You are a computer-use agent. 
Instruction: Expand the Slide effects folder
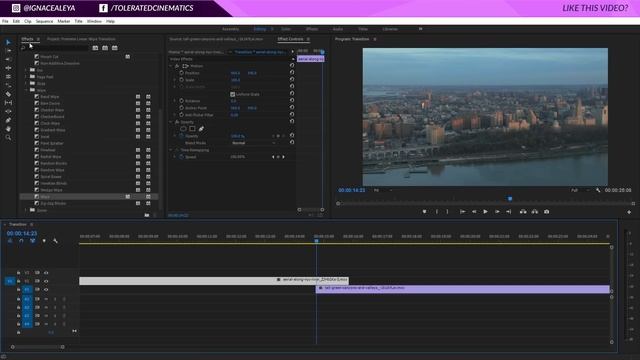[26, 83]
